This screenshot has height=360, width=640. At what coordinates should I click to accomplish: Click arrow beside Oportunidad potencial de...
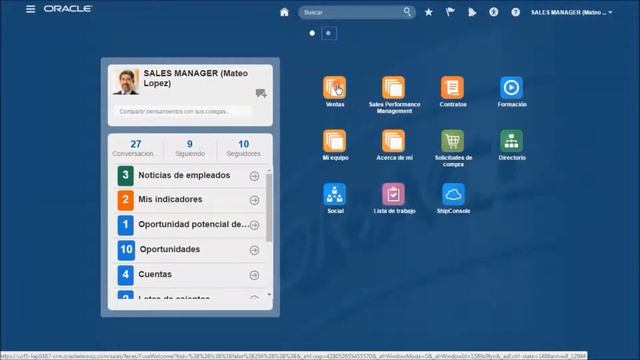coord(254,225)
